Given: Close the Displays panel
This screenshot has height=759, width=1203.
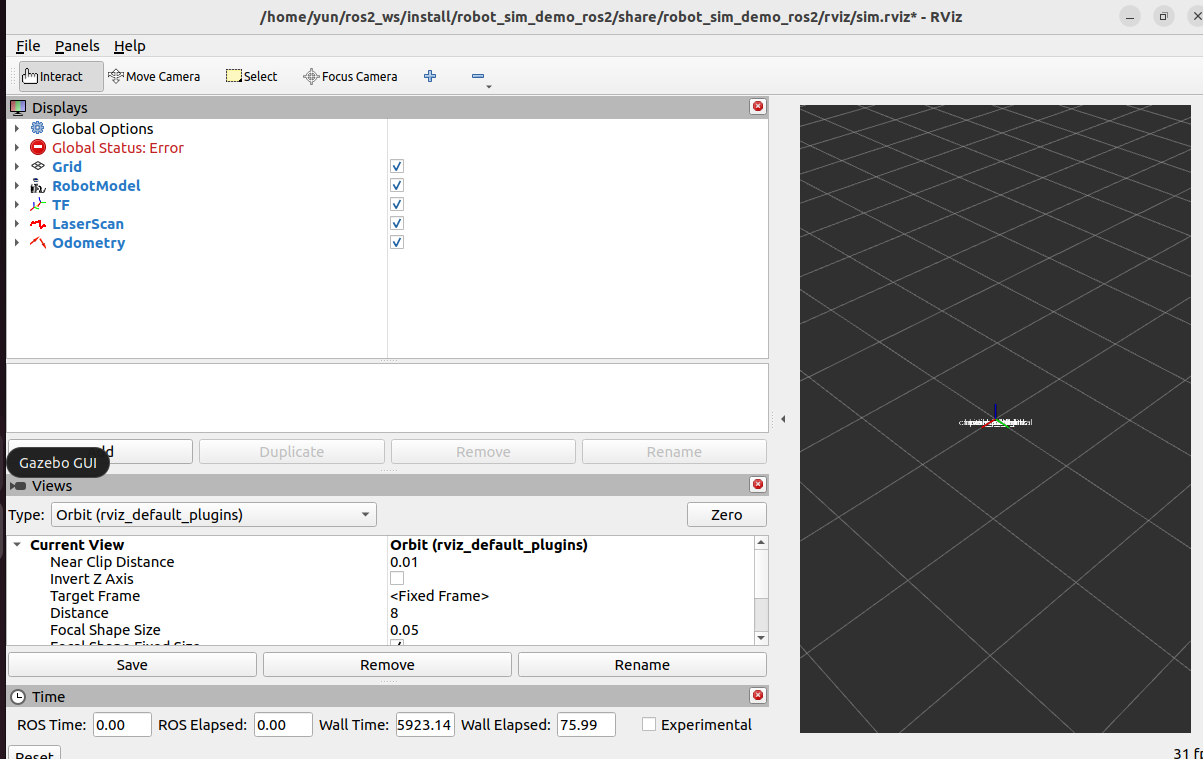Looking at the screenshot, I should [x=758, y=106].
